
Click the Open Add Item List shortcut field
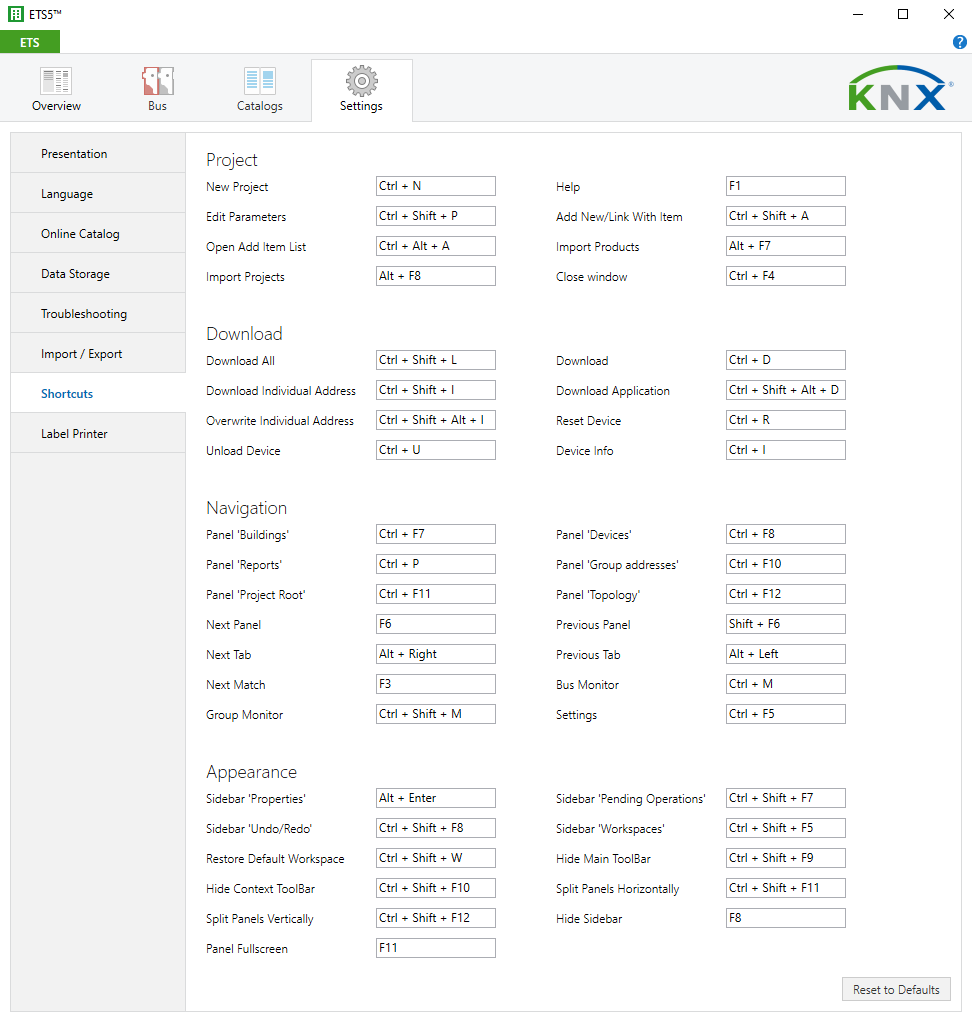pos(435,246)
